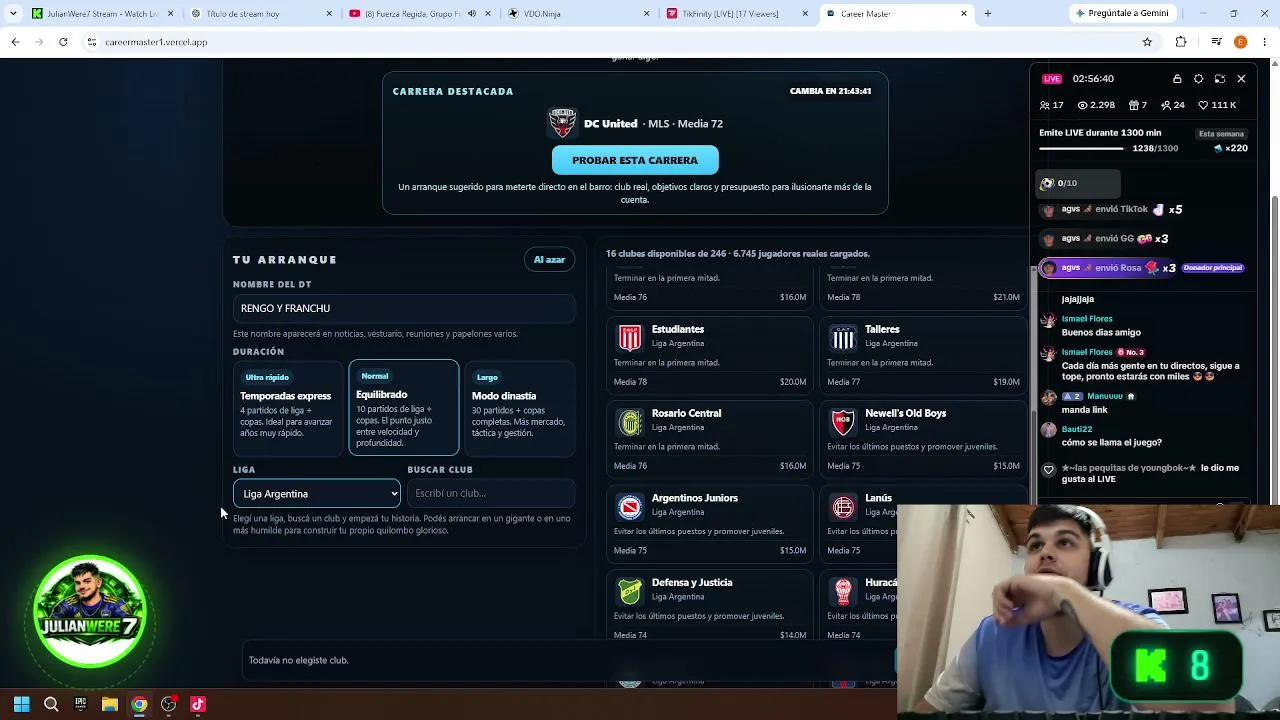Open the Chrome media controls menu
Viewport: 1280px width, 720px height.
point(1216,42)
